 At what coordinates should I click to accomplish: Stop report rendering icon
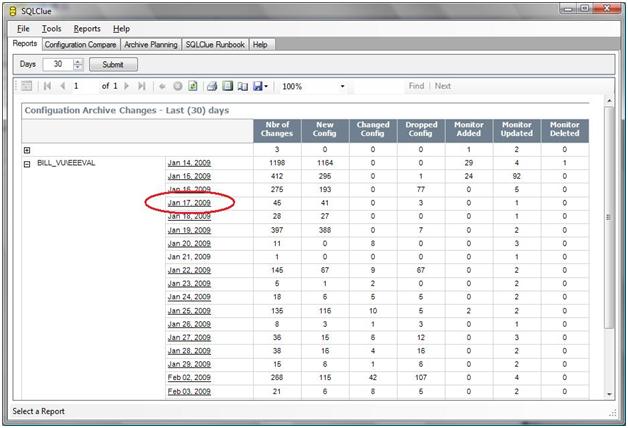coord(178,87)
